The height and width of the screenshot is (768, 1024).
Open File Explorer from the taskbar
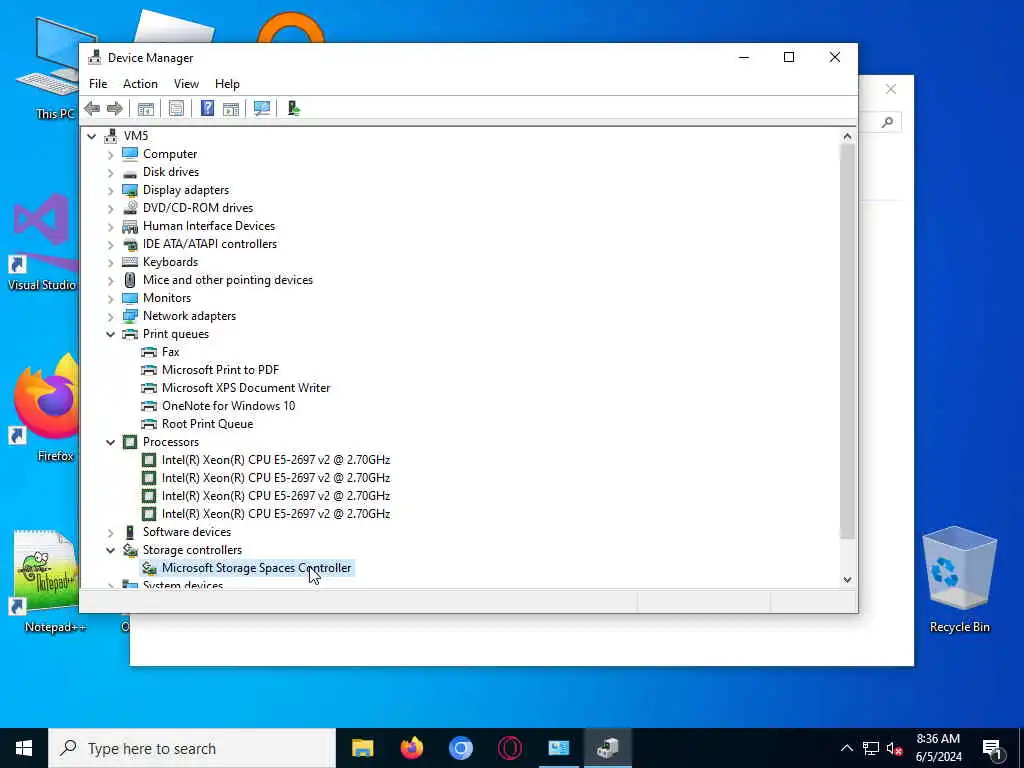pyautogui.click(x=362, y=748)
